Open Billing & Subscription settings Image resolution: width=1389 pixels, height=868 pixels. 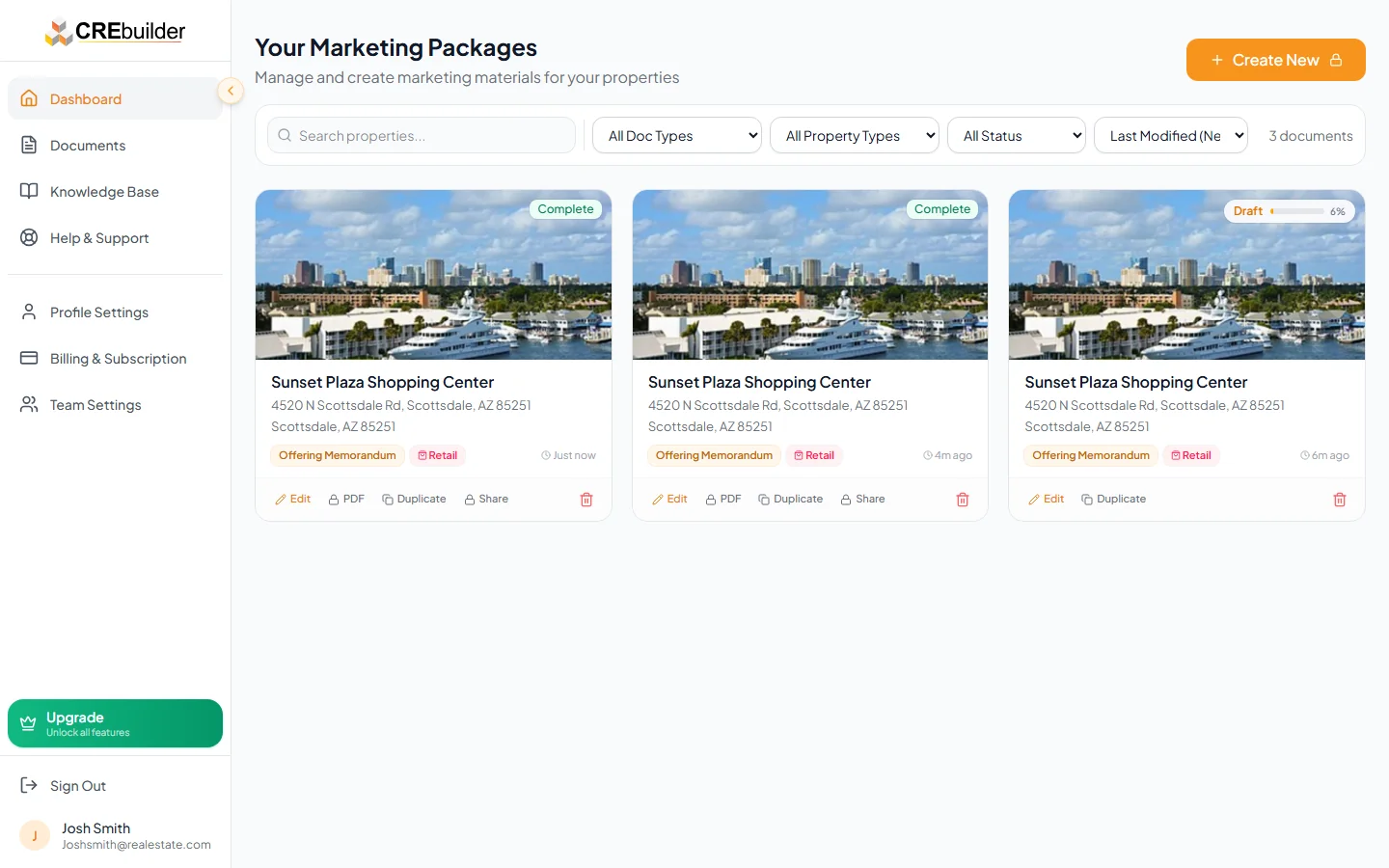point(118,358)
